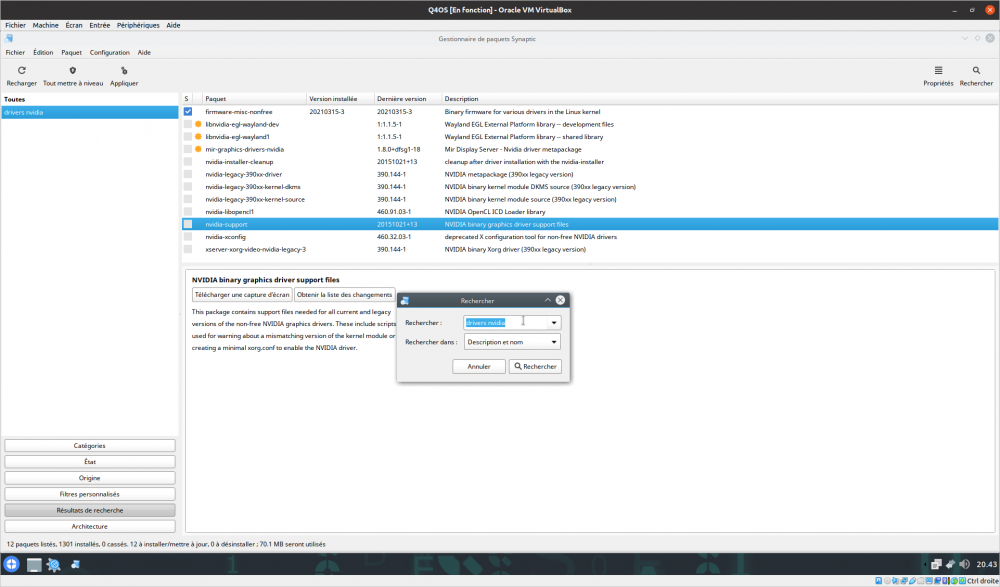Open VirtualBox Machine menu
The width and height of the screenshot is (1000, 587).
click(x=45, y=26)
